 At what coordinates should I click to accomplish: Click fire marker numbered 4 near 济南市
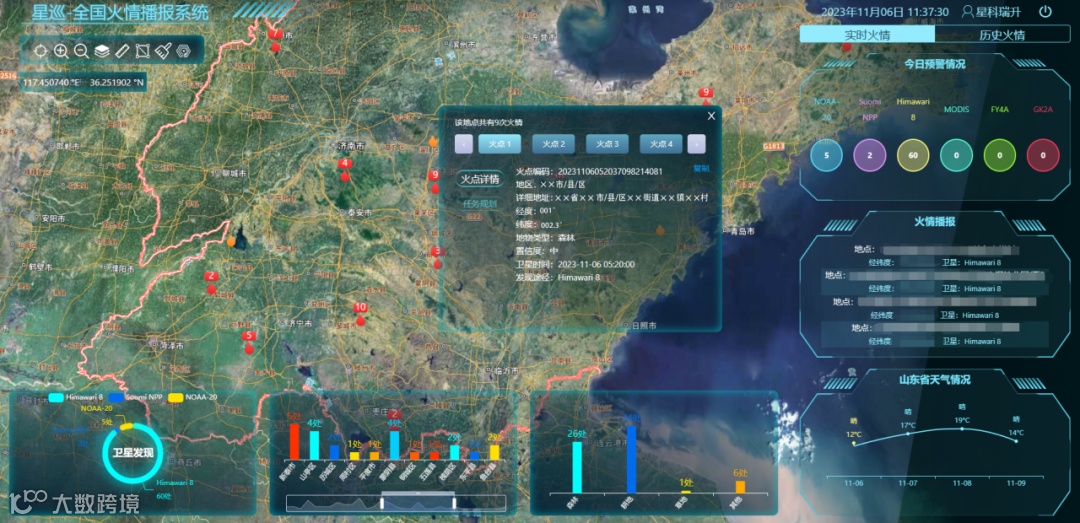345,170
